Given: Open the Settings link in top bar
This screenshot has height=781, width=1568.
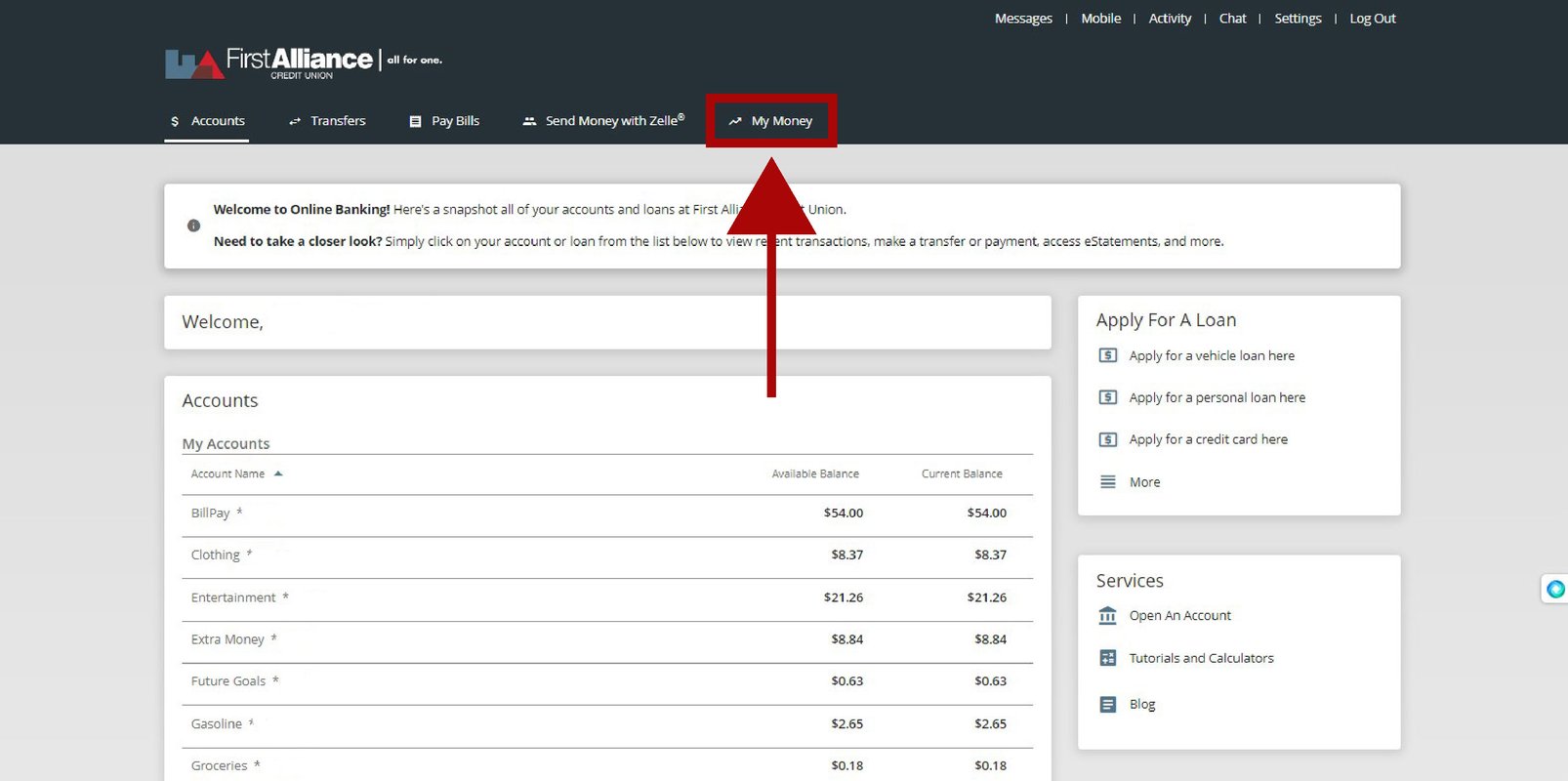Looking at the screenshot, I should pyautogui.click(x=1298, y=19).
